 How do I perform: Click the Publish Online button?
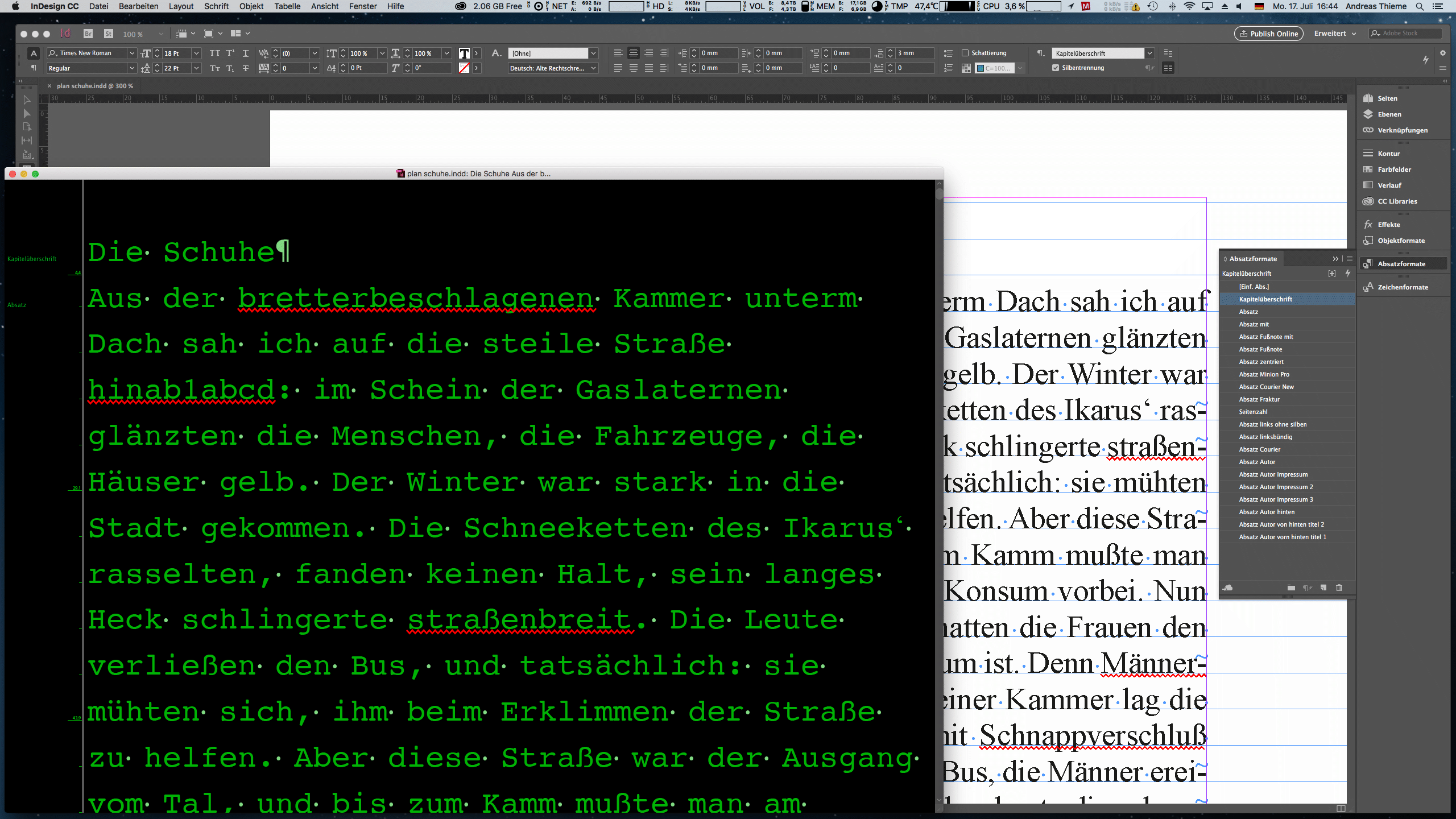click(x=1268, y=34)
